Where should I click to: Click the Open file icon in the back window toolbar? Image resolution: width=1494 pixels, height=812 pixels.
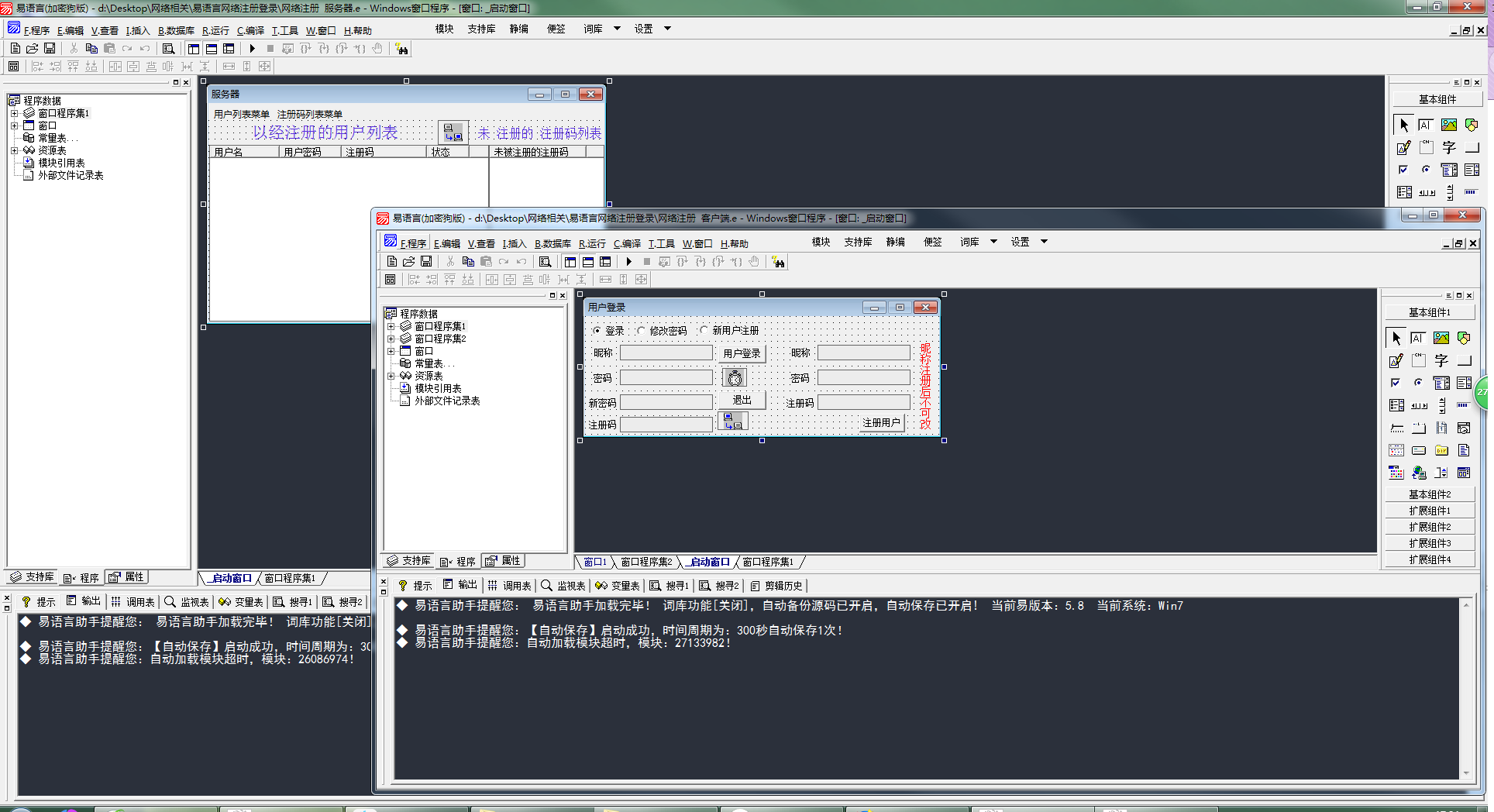[x=33, y=48]
